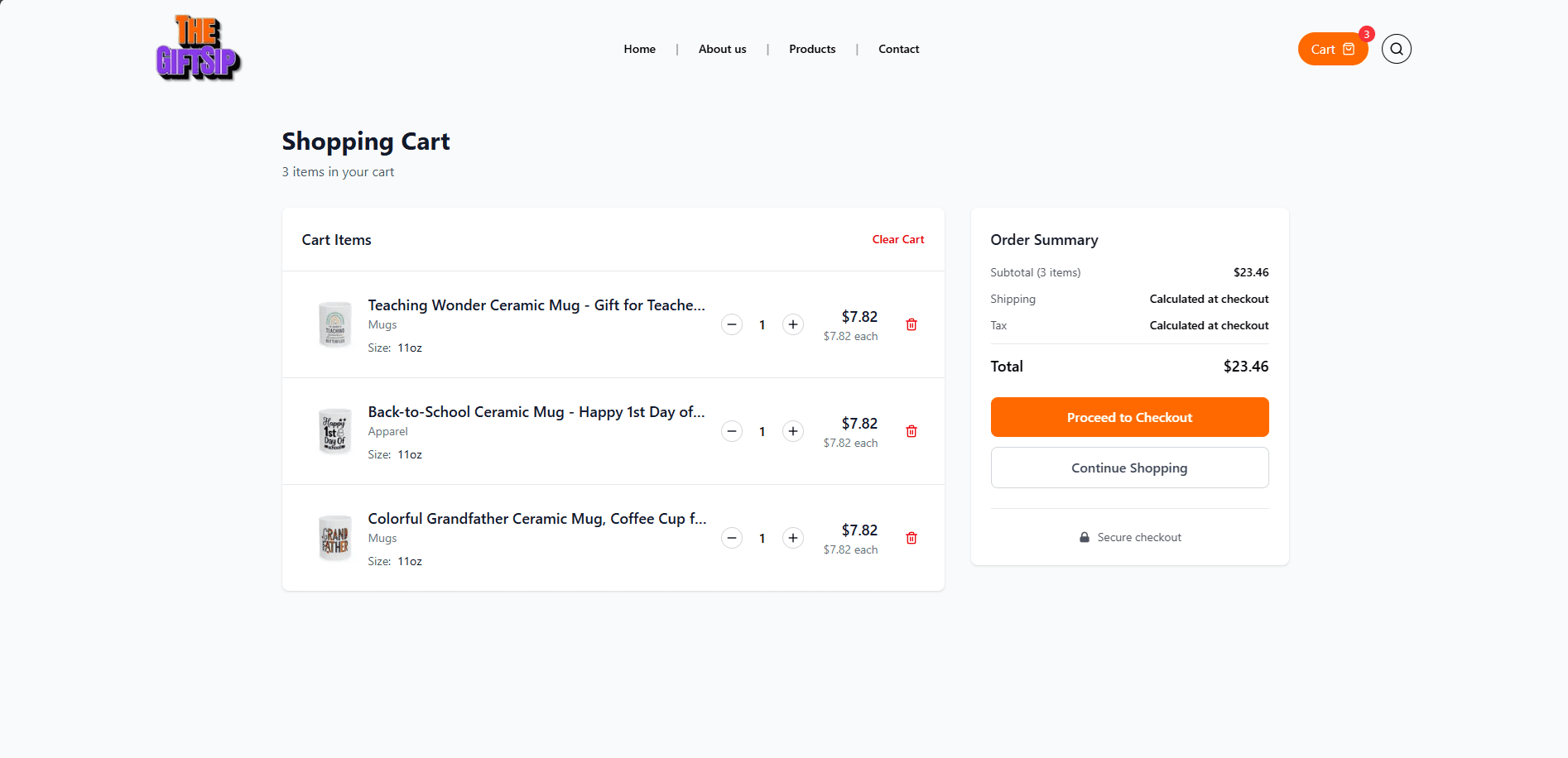Add one more Back-to-School Ceramic Mug
The height and width of the screenshot is (758, 1568).
click(792, 431)
